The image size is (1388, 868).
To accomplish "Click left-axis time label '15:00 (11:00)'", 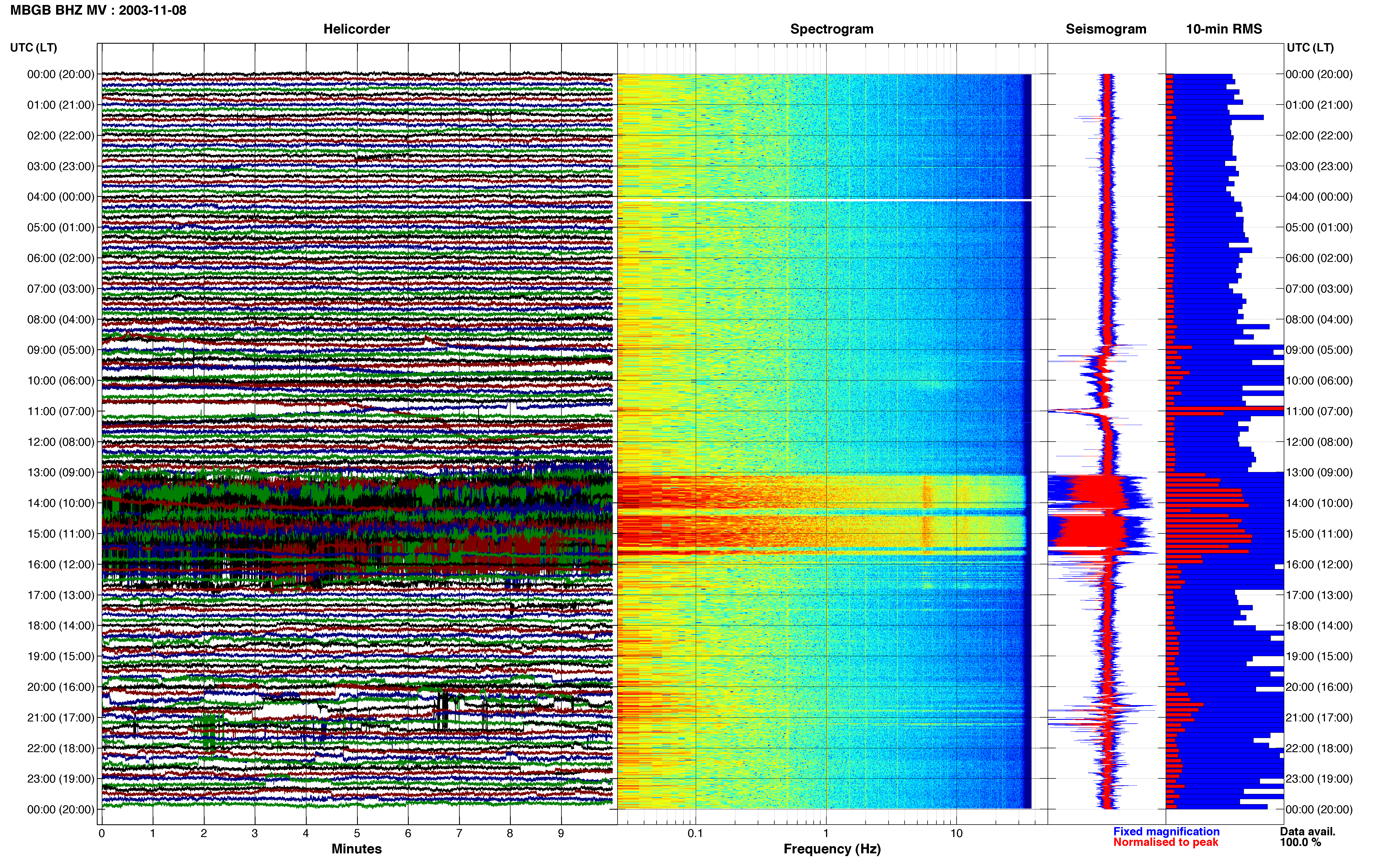I will 61,534.
